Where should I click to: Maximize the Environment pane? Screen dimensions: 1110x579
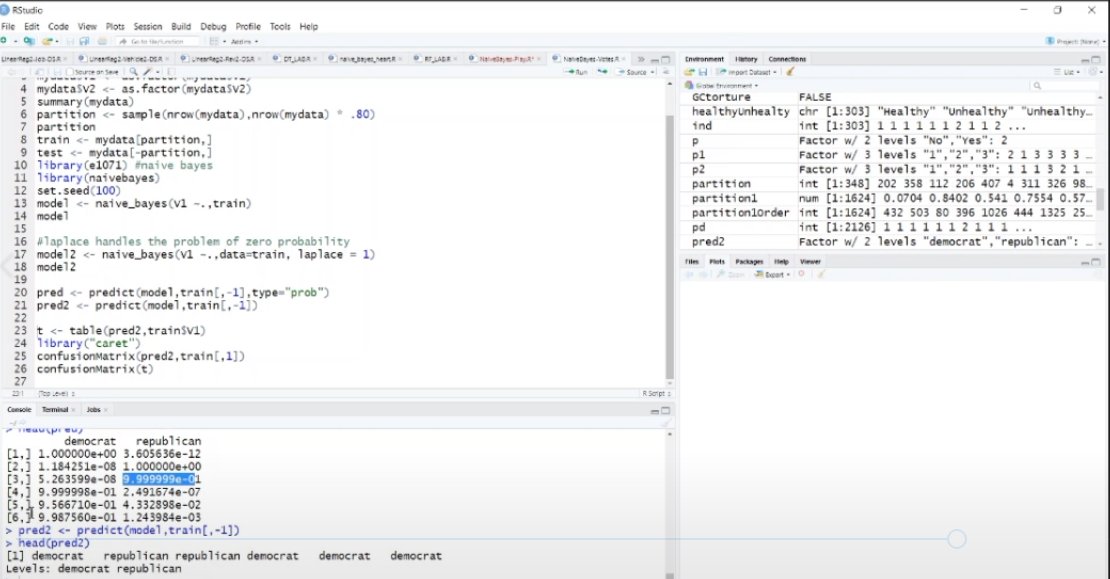[1096, 60]
